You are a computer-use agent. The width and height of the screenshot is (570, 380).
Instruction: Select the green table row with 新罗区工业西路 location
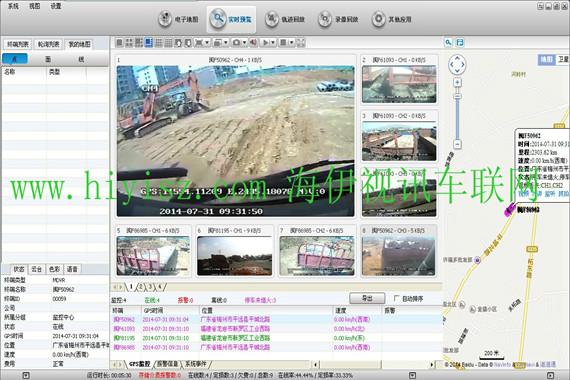tap(276, 338)
